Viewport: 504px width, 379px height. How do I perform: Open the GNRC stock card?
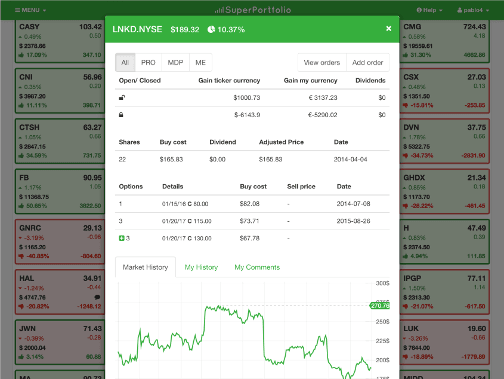60,242
